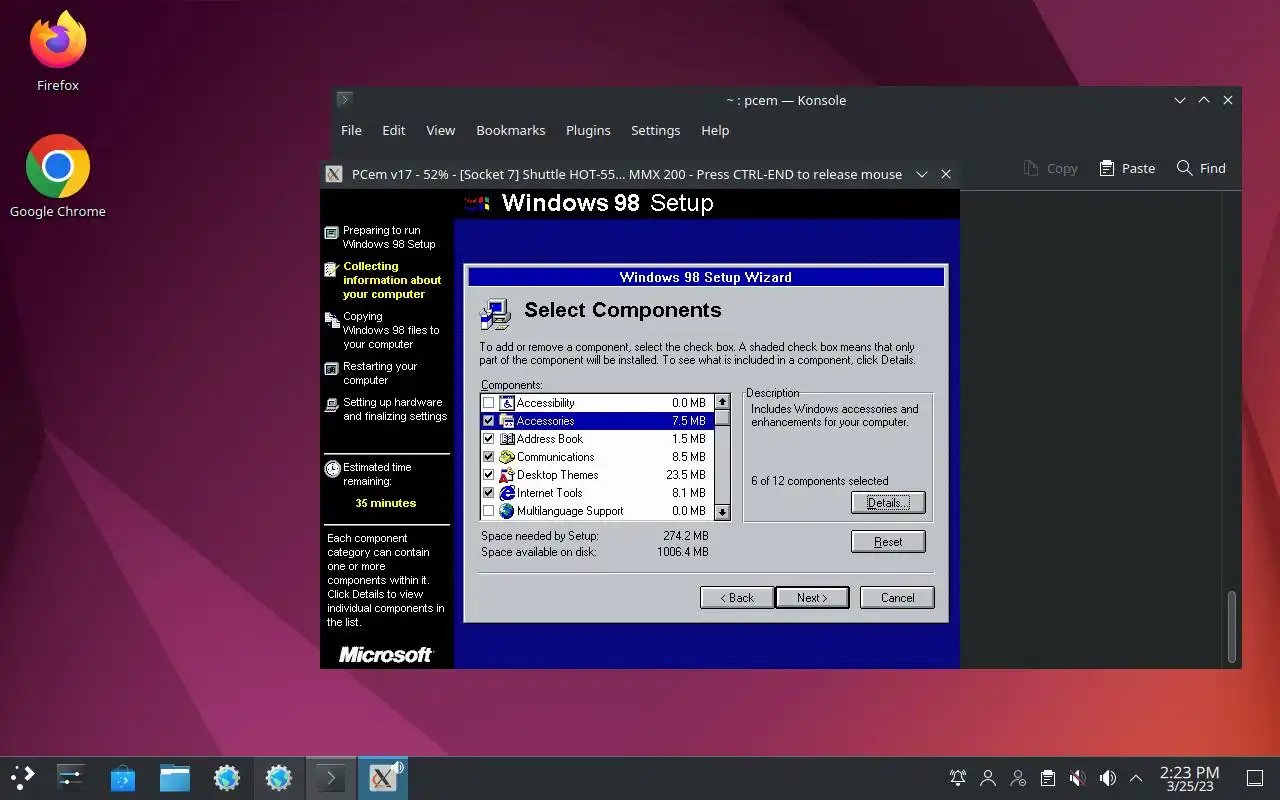
Task: Click the Address Book component icon
Action: 507,439
